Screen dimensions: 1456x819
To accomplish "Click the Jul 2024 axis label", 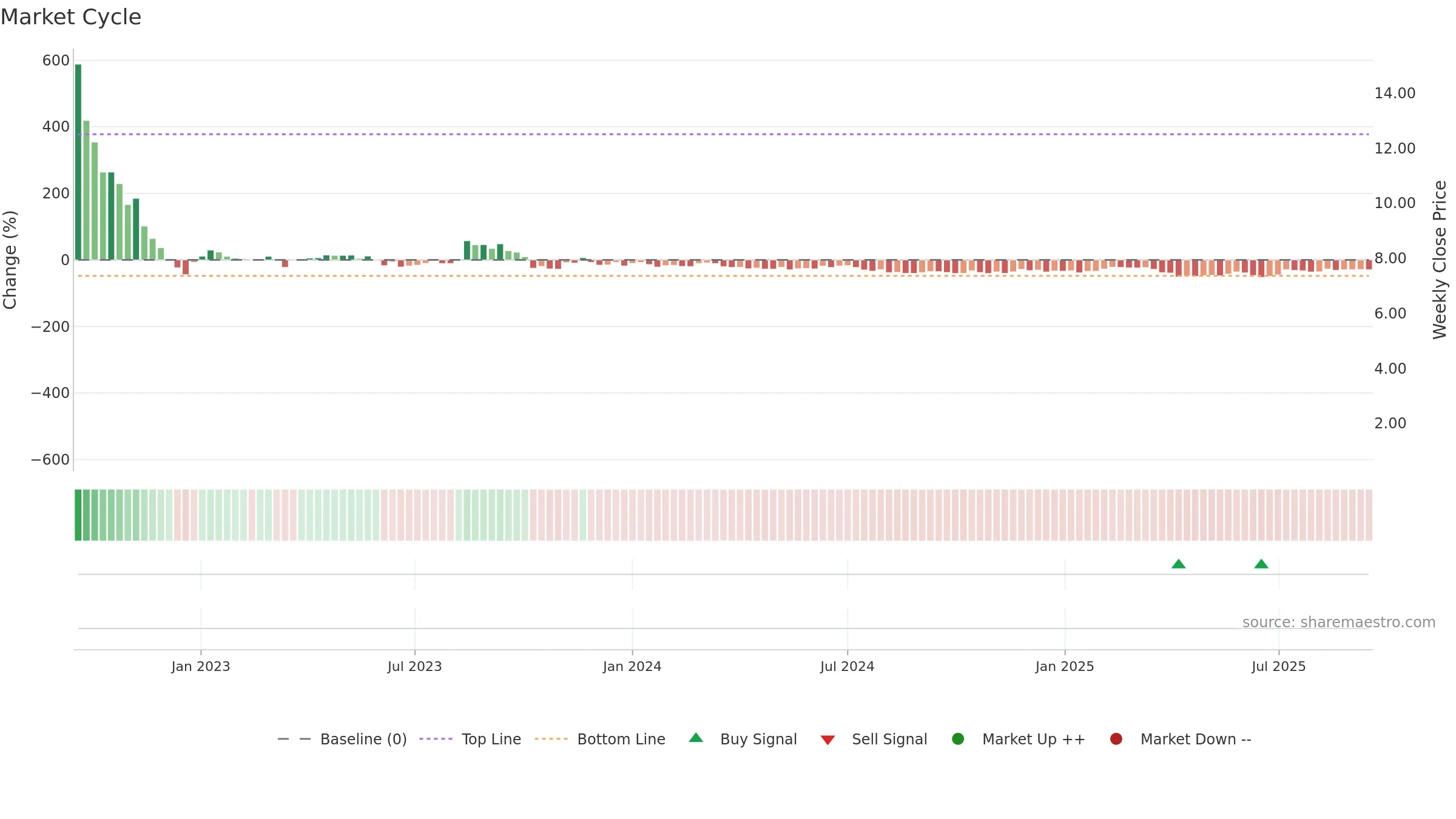I will tap(848, 667).
